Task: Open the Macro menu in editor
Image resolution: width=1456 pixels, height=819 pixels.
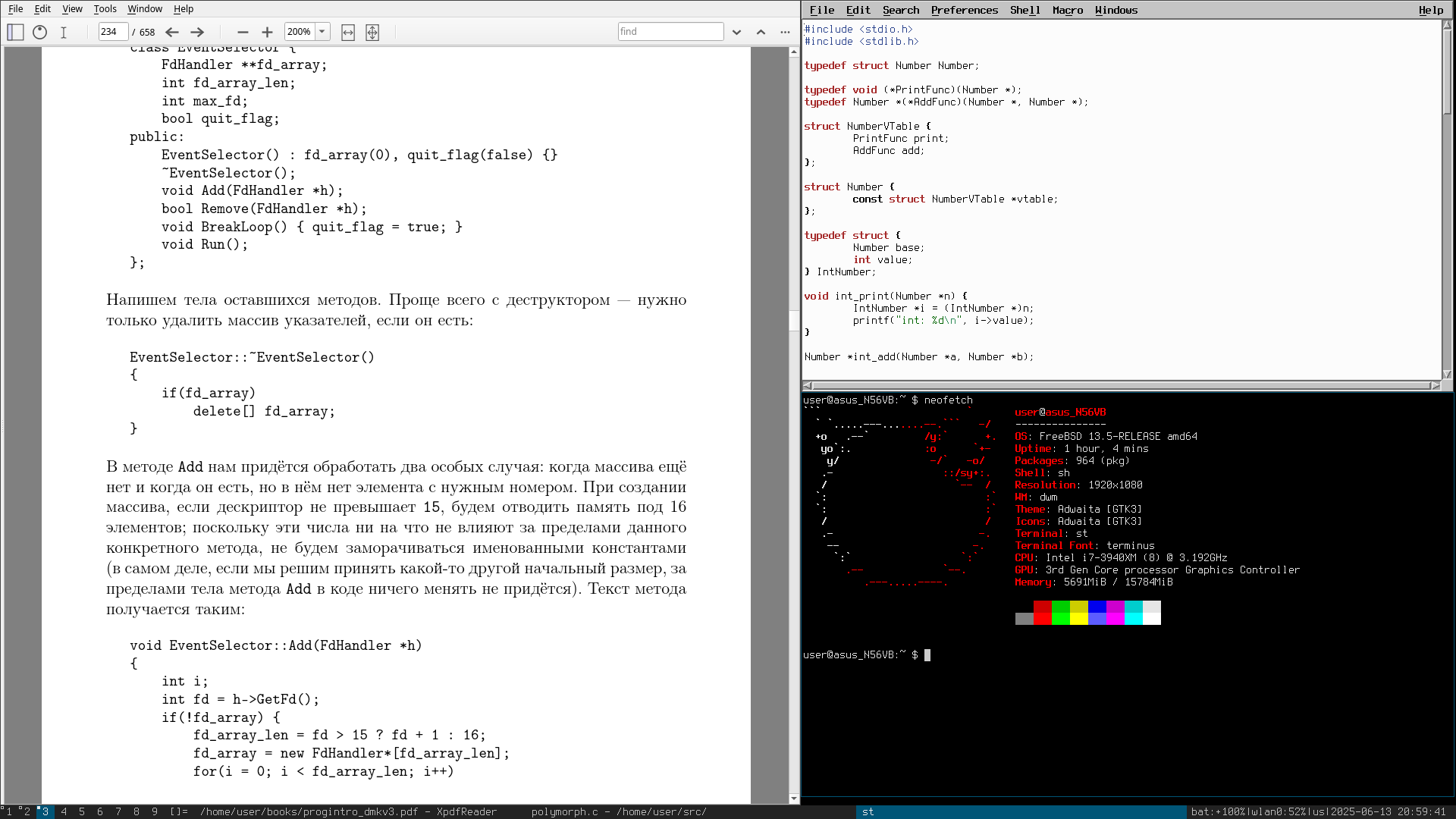Action: [1067, 10]
